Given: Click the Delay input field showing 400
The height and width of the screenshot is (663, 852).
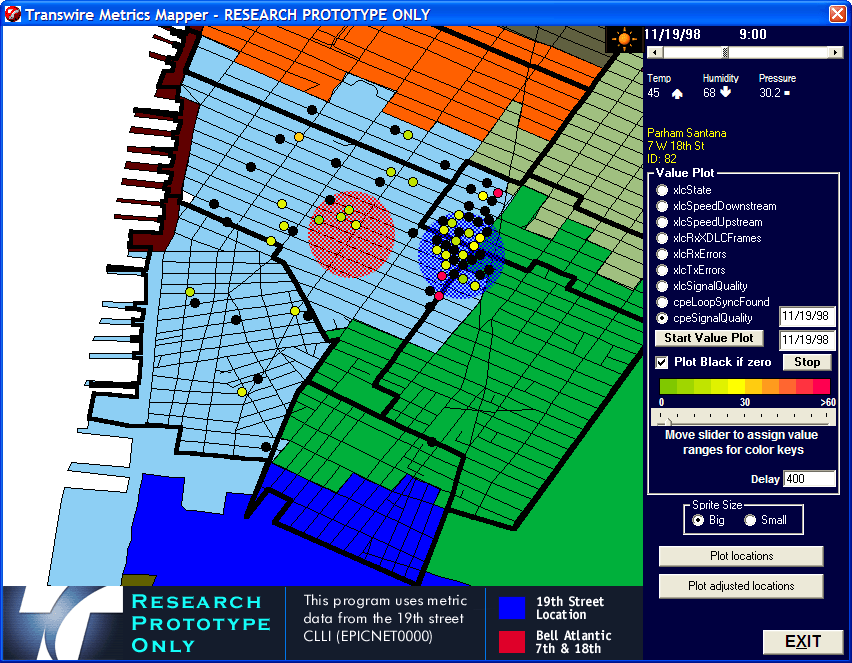Looking at the screenshot, I should [x=809, y=479].
